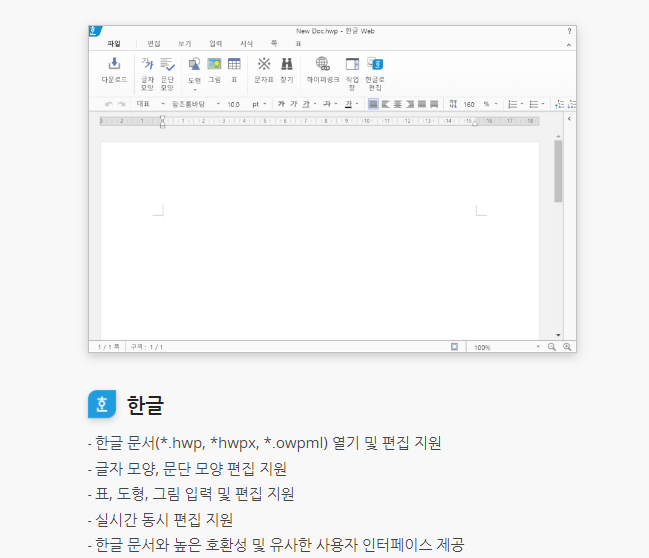Click the redo arrow icon
Image resolution: width=649 pixels, height=558 pixels.
click(x=121, y=104)
